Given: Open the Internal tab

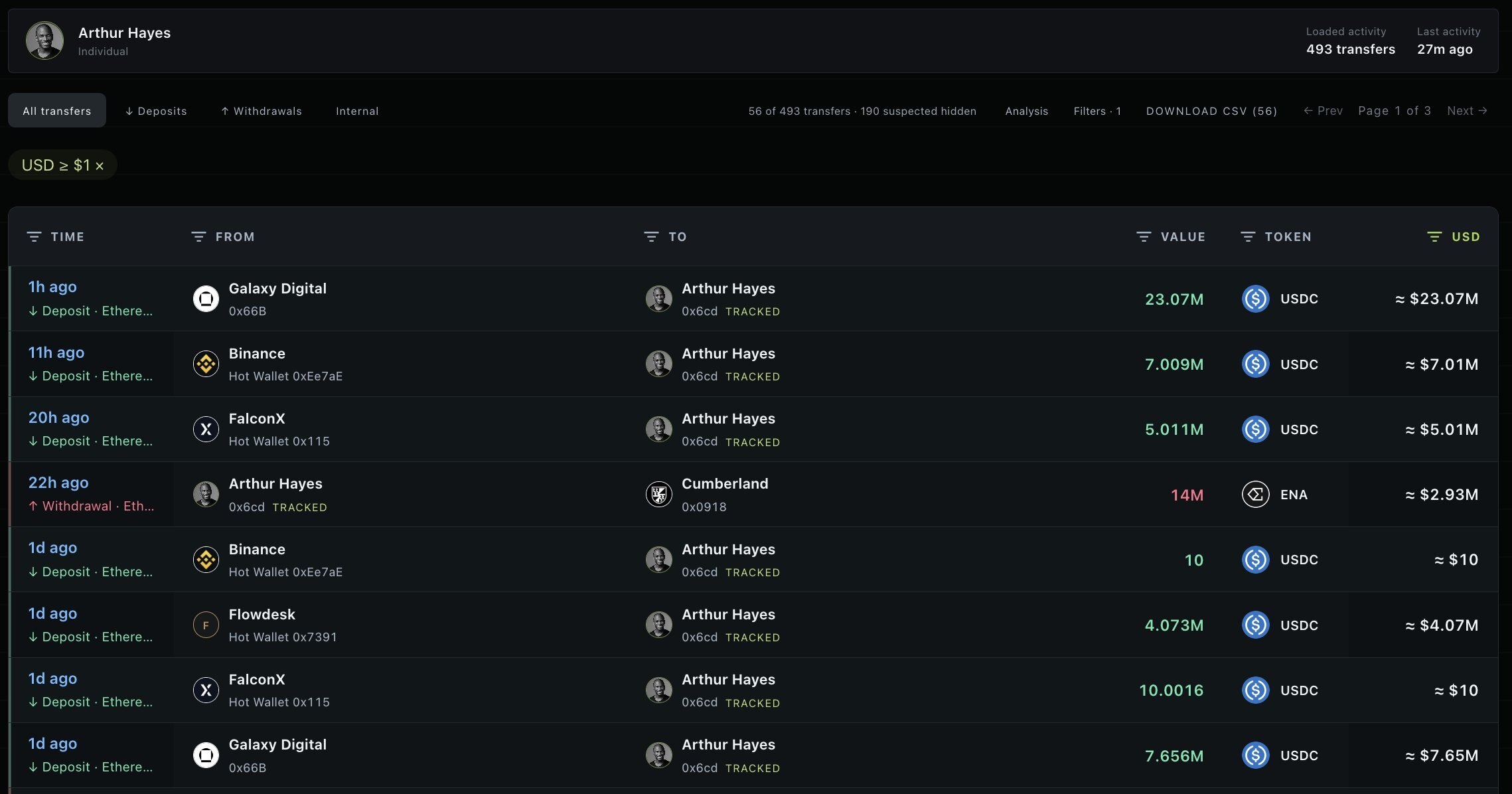Looking at the screenshot, I should [357, 111].
